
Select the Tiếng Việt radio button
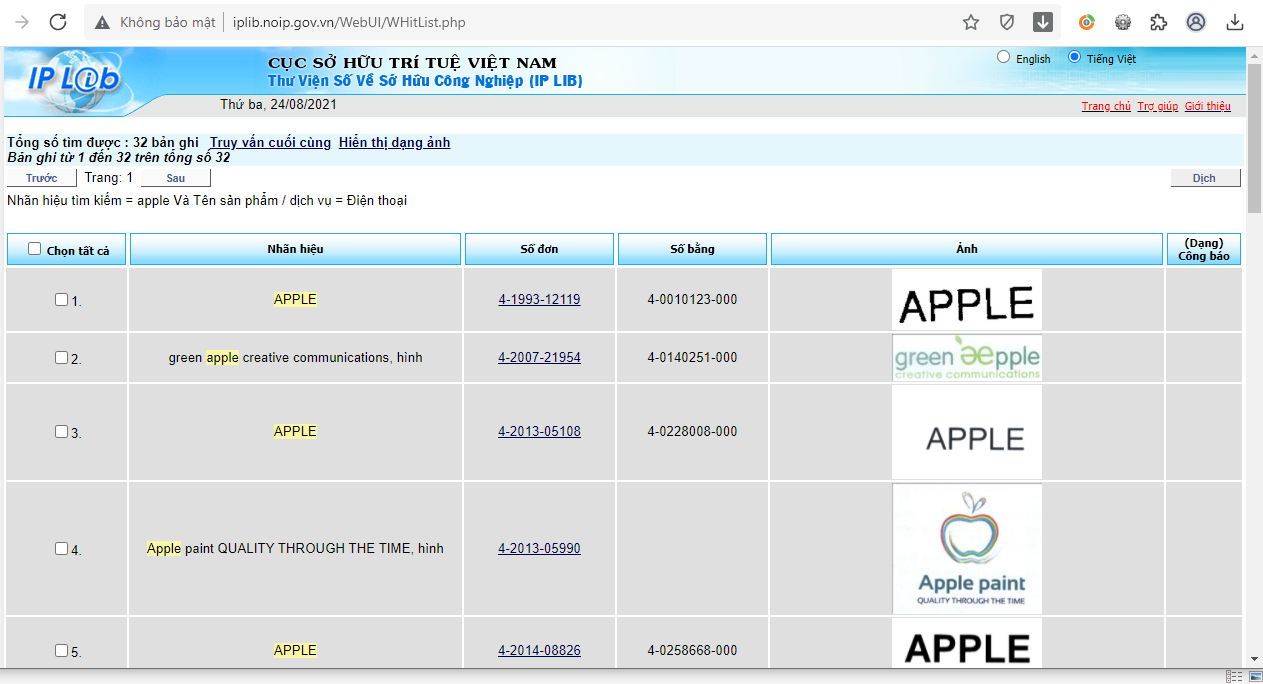point(1075,58)
